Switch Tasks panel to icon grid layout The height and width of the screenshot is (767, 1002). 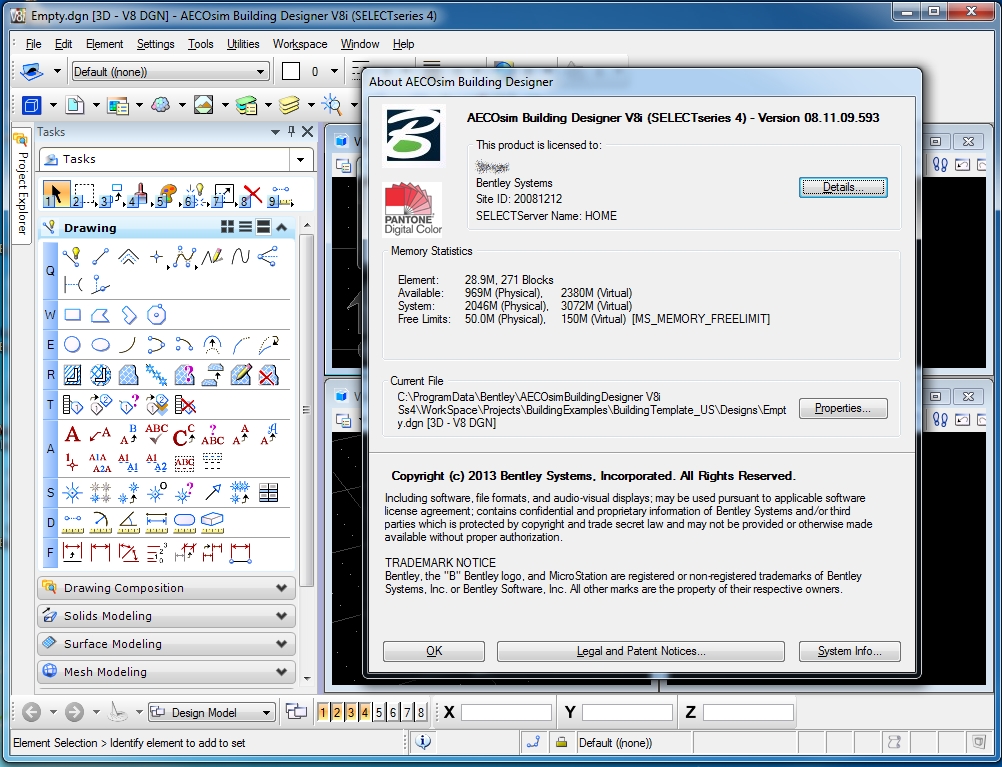coord(227,227)
